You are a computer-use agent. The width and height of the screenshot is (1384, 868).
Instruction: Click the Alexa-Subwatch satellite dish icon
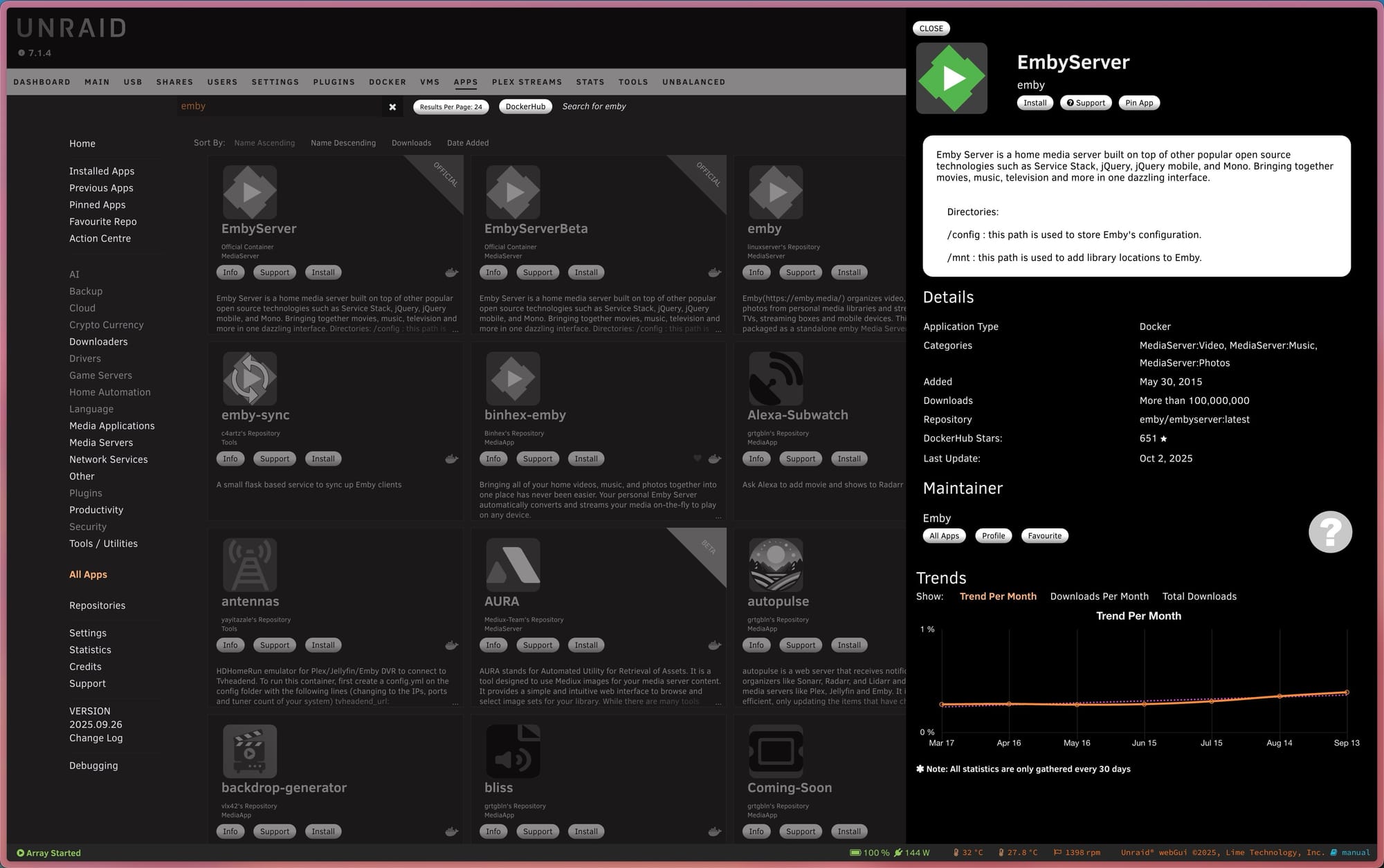click(776, 378)
